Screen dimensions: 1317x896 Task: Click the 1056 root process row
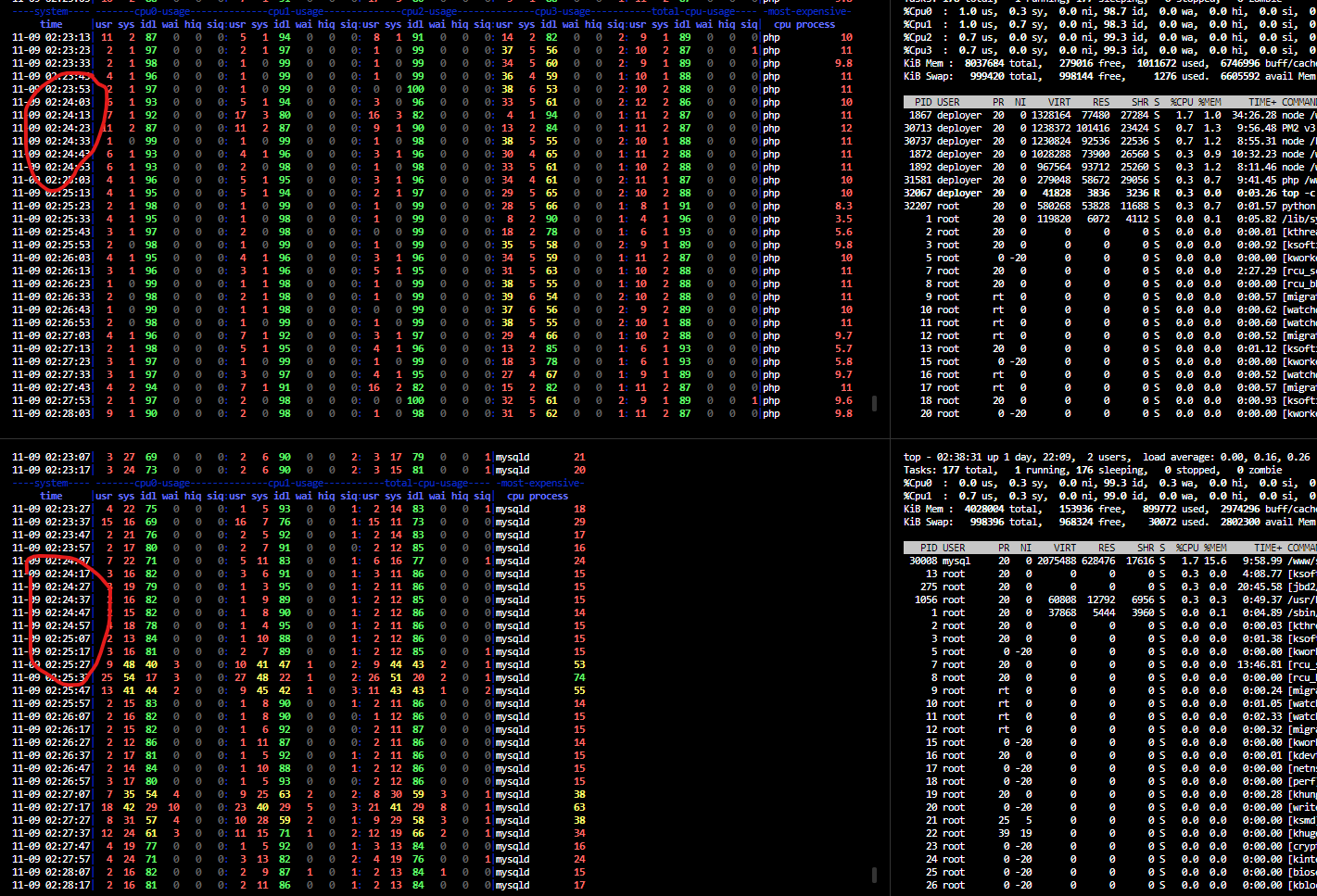click(1110, 599)
